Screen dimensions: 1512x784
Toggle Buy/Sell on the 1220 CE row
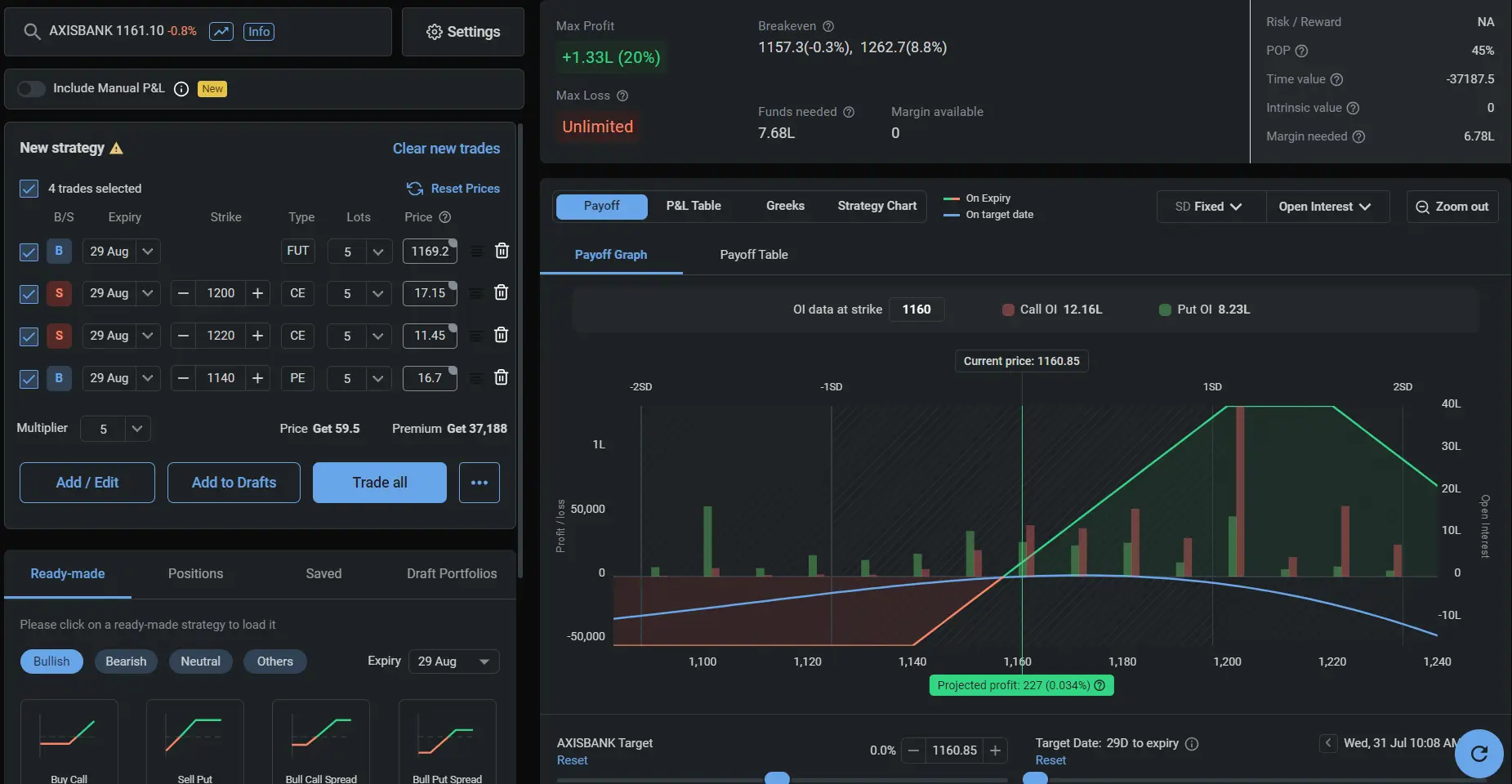click(59, 336)
